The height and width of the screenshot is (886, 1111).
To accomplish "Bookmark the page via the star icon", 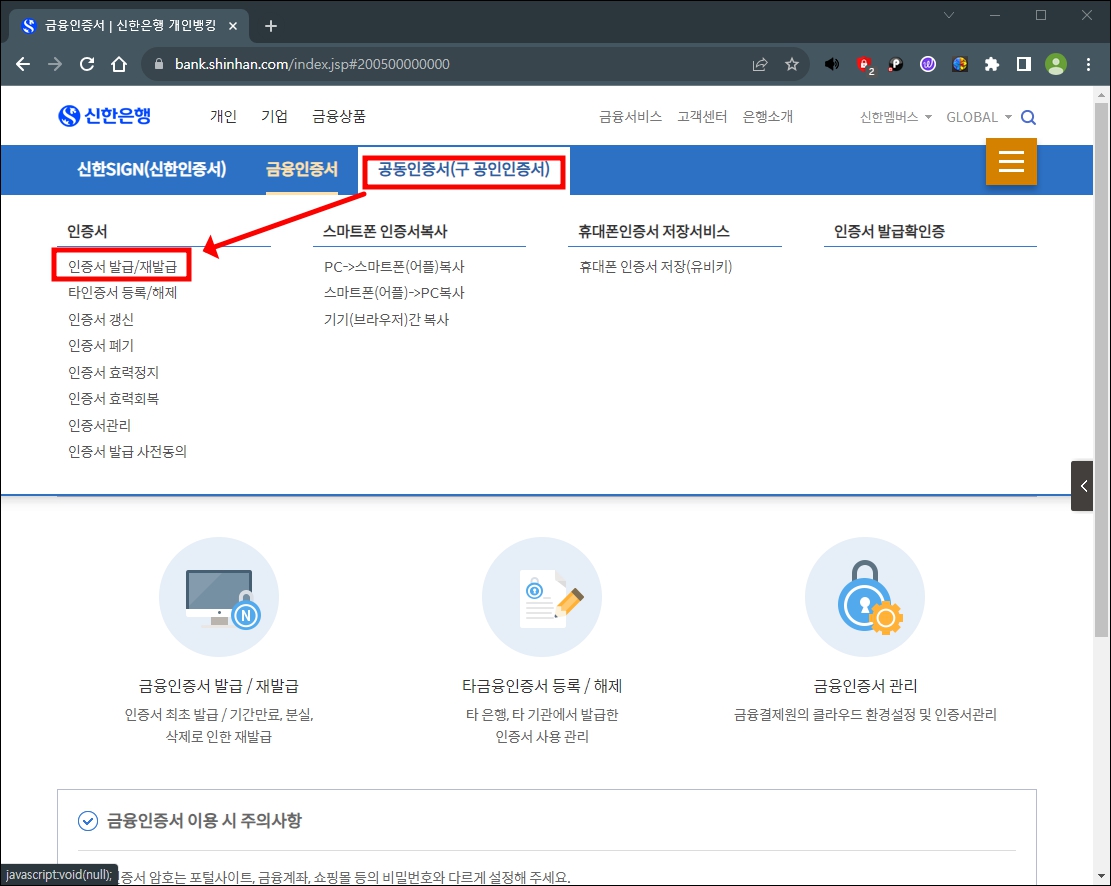I will click(792, 63).
